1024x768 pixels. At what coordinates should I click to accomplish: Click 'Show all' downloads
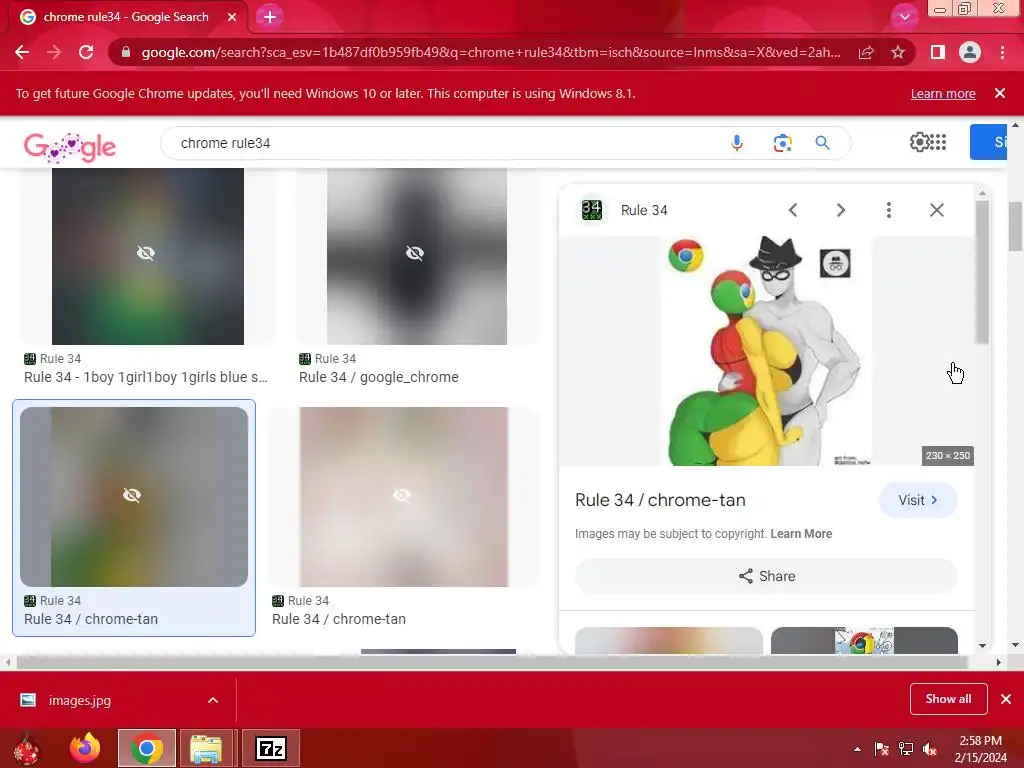coord(948,699)
